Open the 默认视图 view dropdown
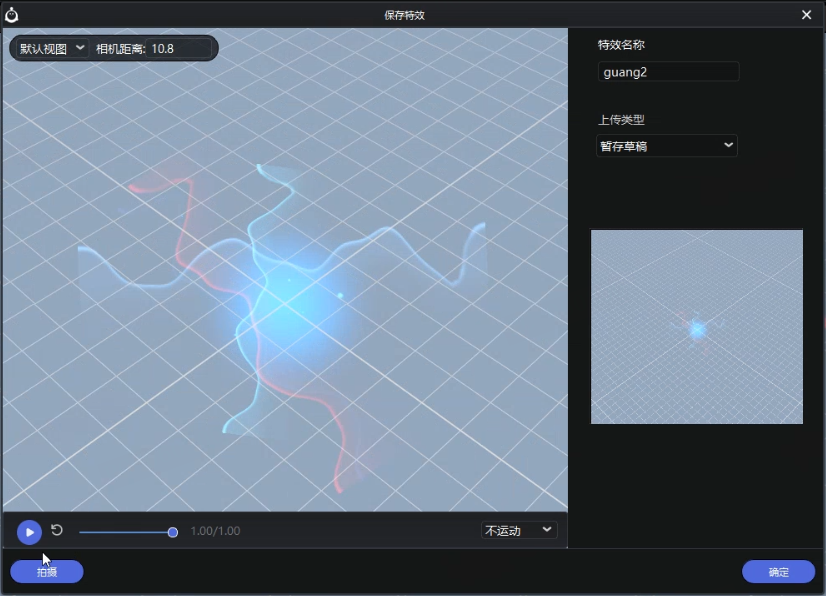 tap(52, 48)
